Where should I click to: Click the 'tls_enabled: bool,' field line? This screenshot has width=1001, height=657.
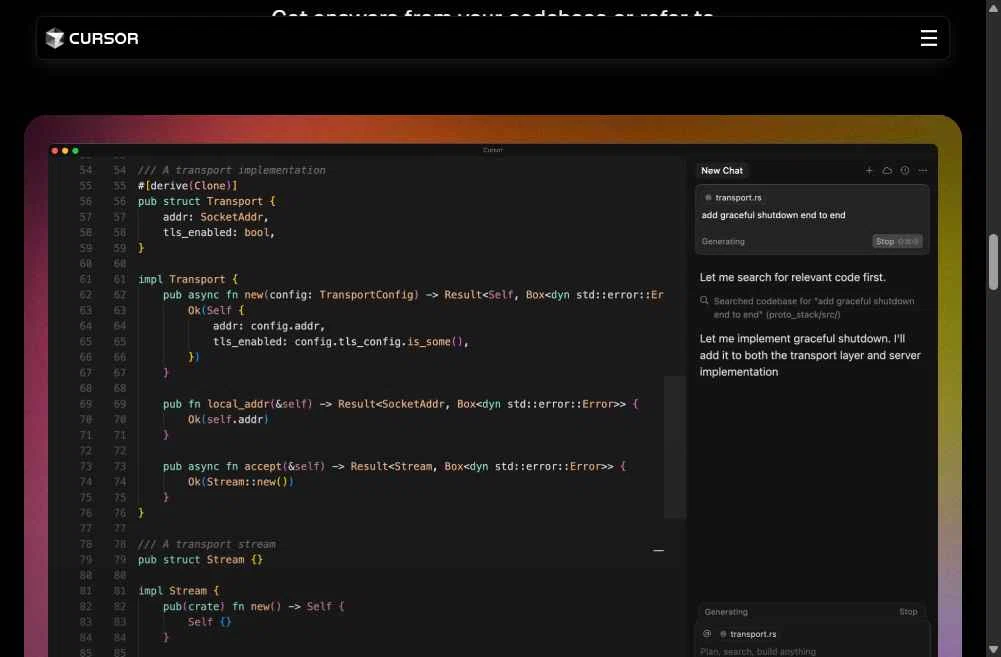218,232
